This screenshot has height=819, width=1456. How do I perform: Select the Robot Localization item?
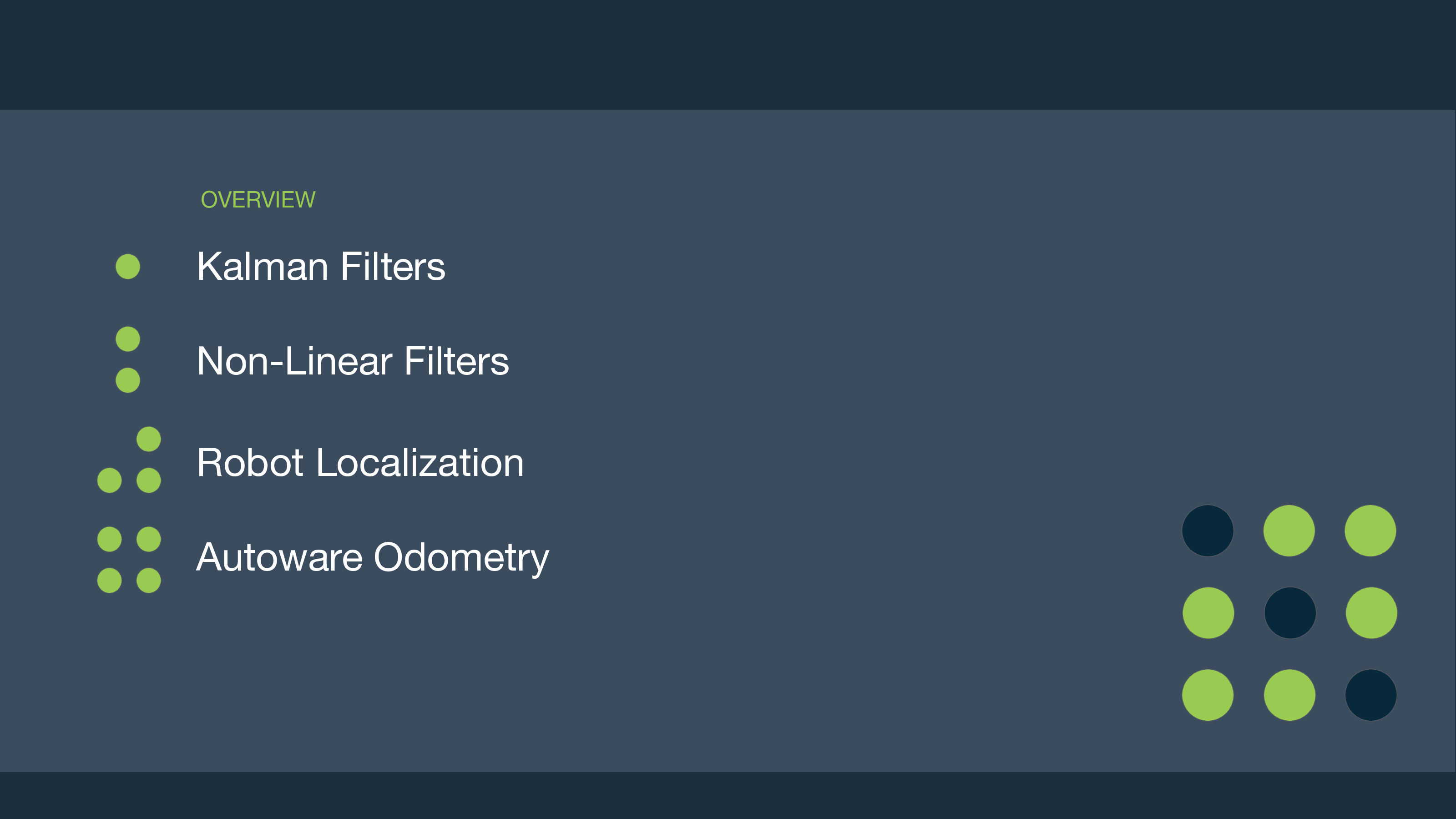[x=361, y=462]
